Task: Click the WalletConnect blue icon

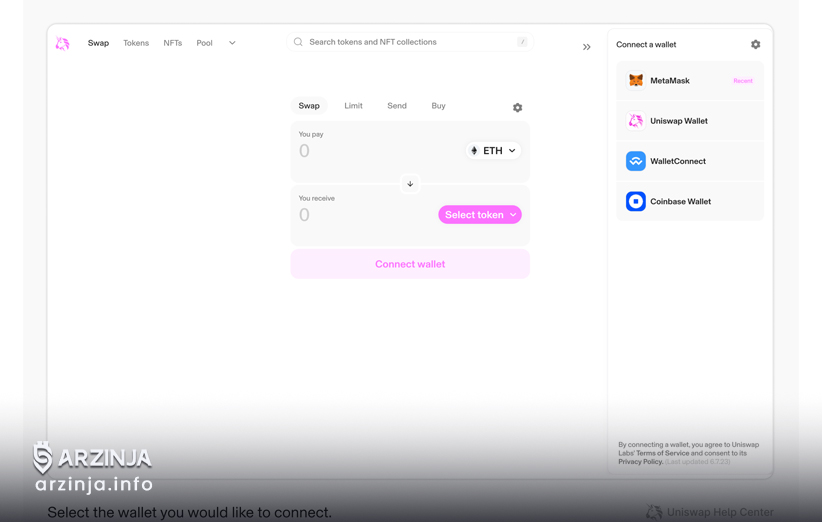Action: click(x=636, y=161)
